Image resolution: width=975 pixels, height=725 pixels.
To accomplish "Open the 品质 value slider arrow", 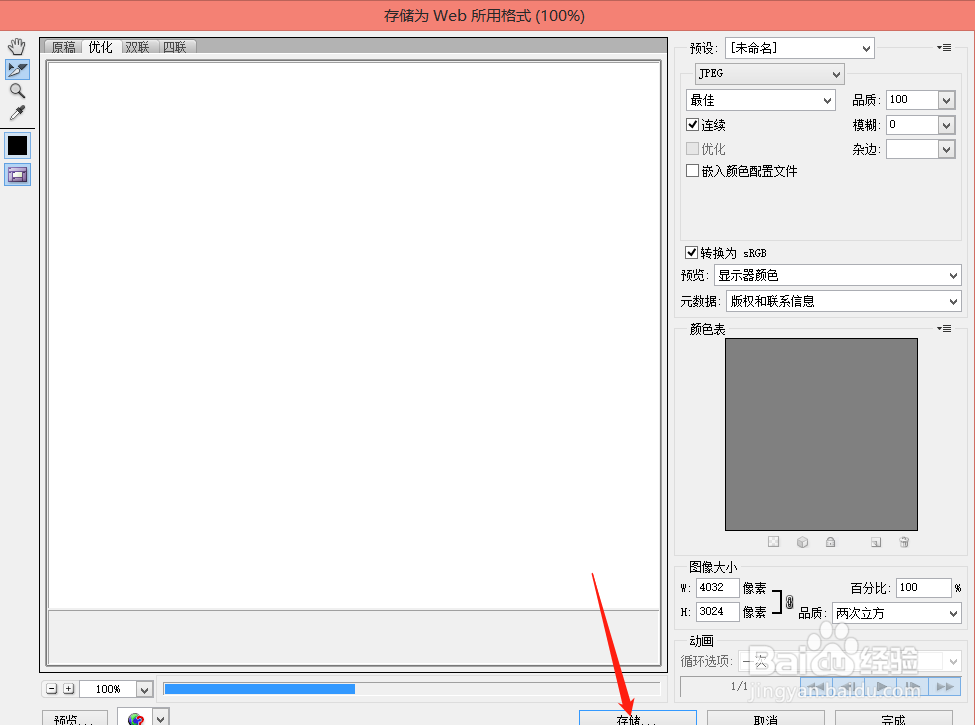I will (946, 100).
